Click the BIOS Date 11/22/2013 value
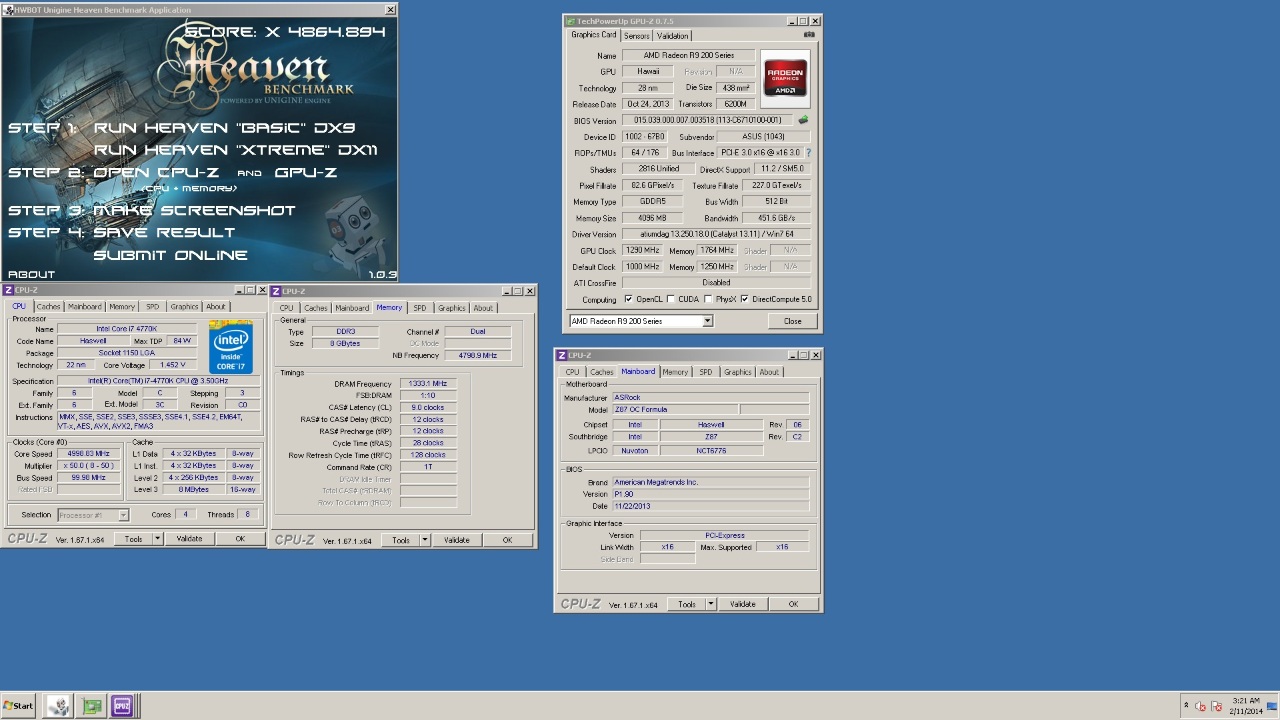 [710, 506]
